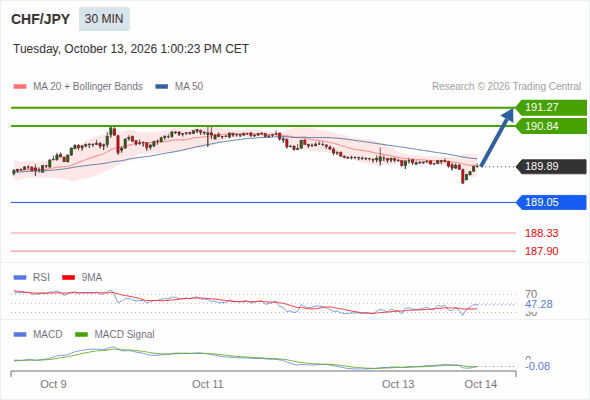The image size is (590, 400).
Task: Click the Oct 13 date axis label
Action: click(x=398, y=384)
